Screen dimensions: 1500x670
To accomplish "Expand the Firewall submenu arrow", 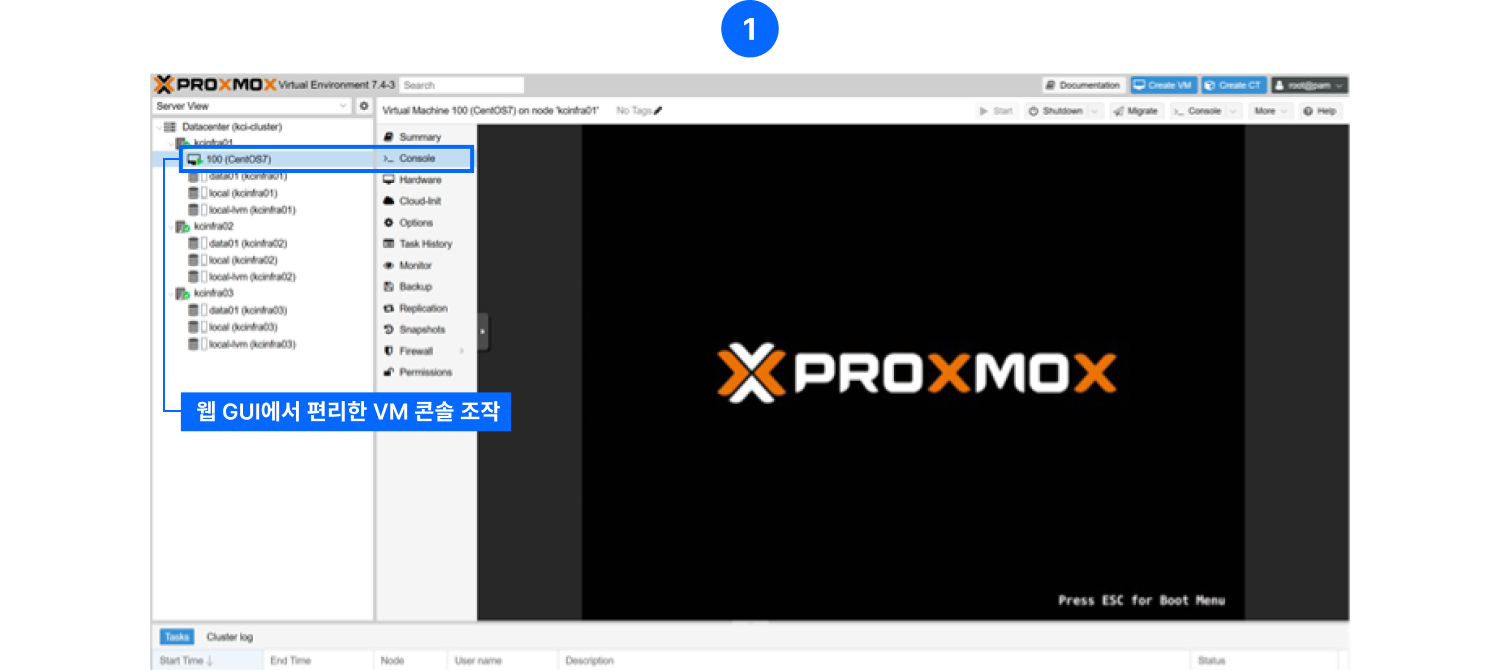I will (x=461, y=351).
